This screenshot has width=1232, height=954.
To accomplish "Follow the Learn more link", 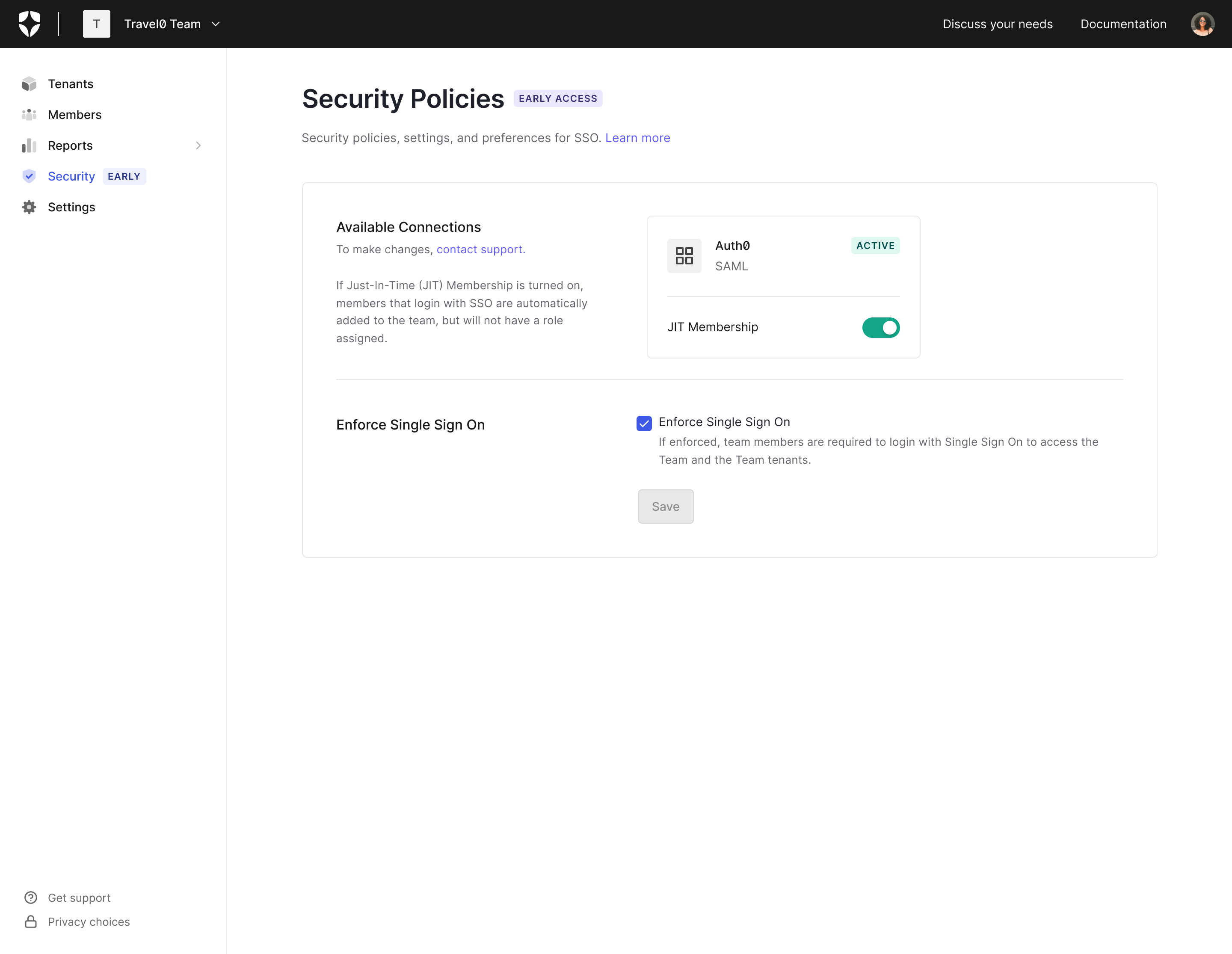I will coord(637,138).
